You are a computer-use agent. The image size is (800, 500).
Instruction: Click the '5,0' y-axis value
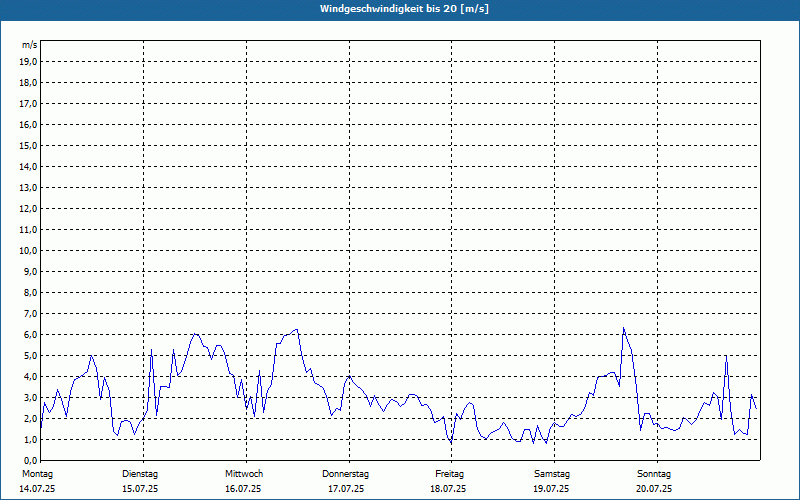(31, 355)
